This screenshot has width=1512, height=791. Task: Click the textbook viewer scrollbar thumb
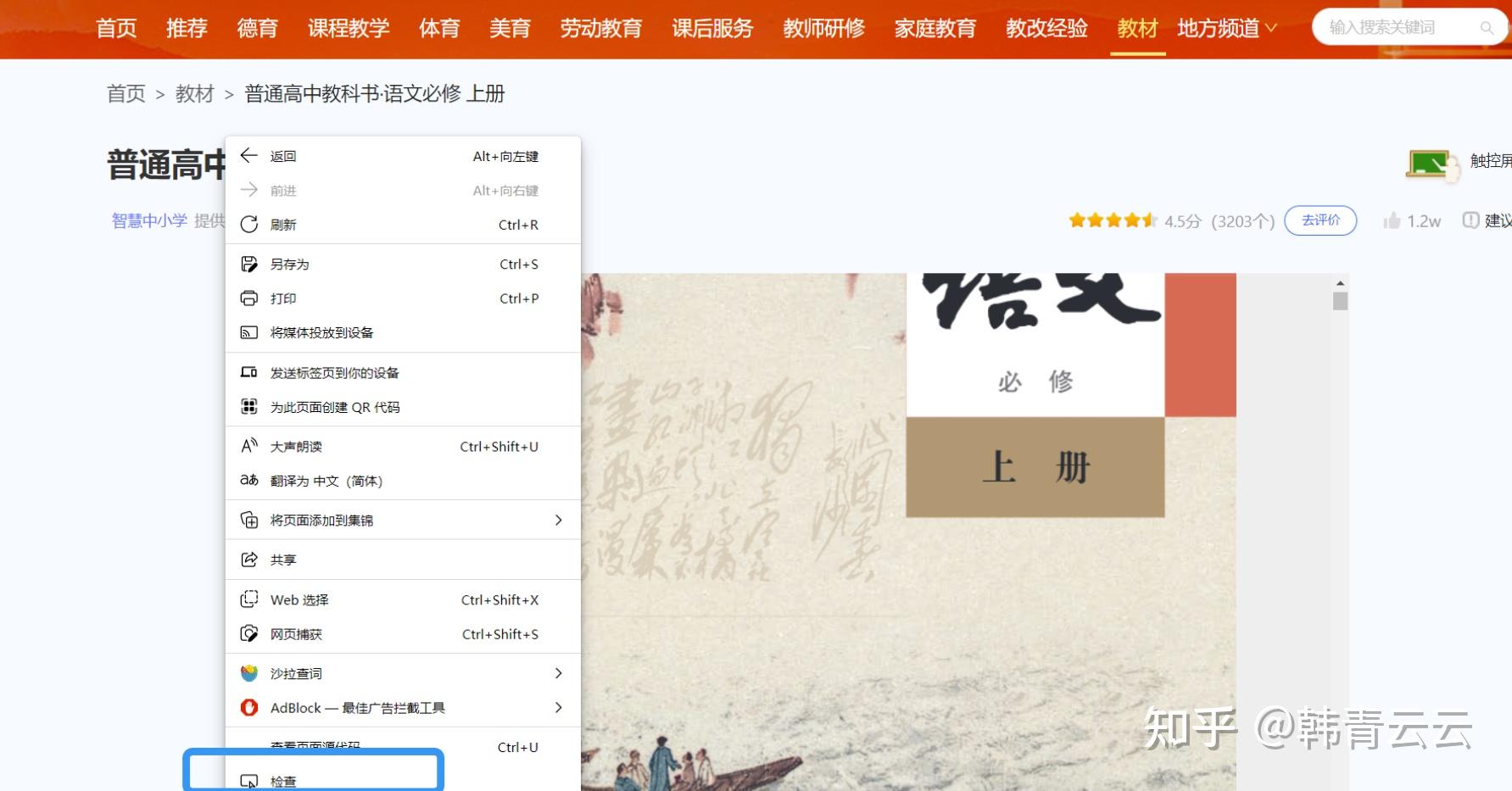1340,301
